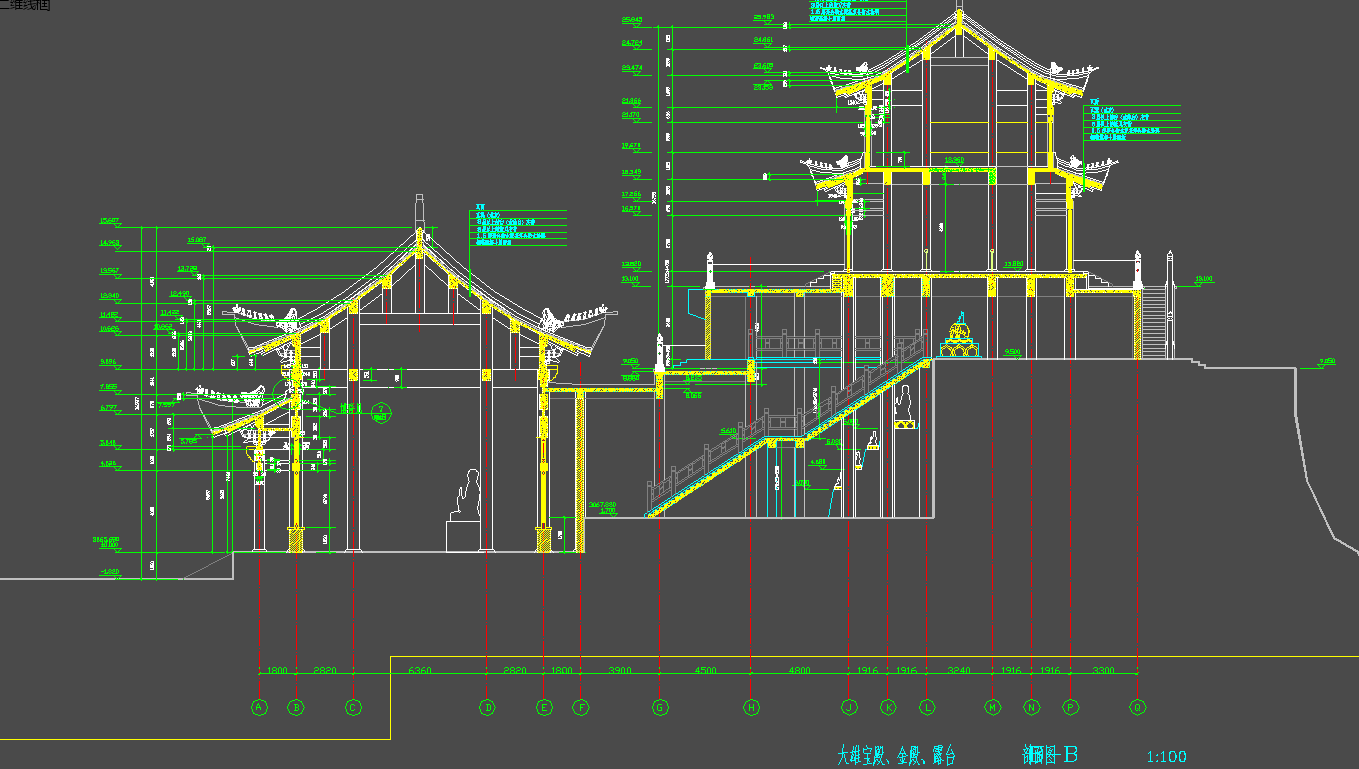This screenshot has height=769, width=1359.
Task: Click the seated statue in the left hall
Action: click(467, 497)
